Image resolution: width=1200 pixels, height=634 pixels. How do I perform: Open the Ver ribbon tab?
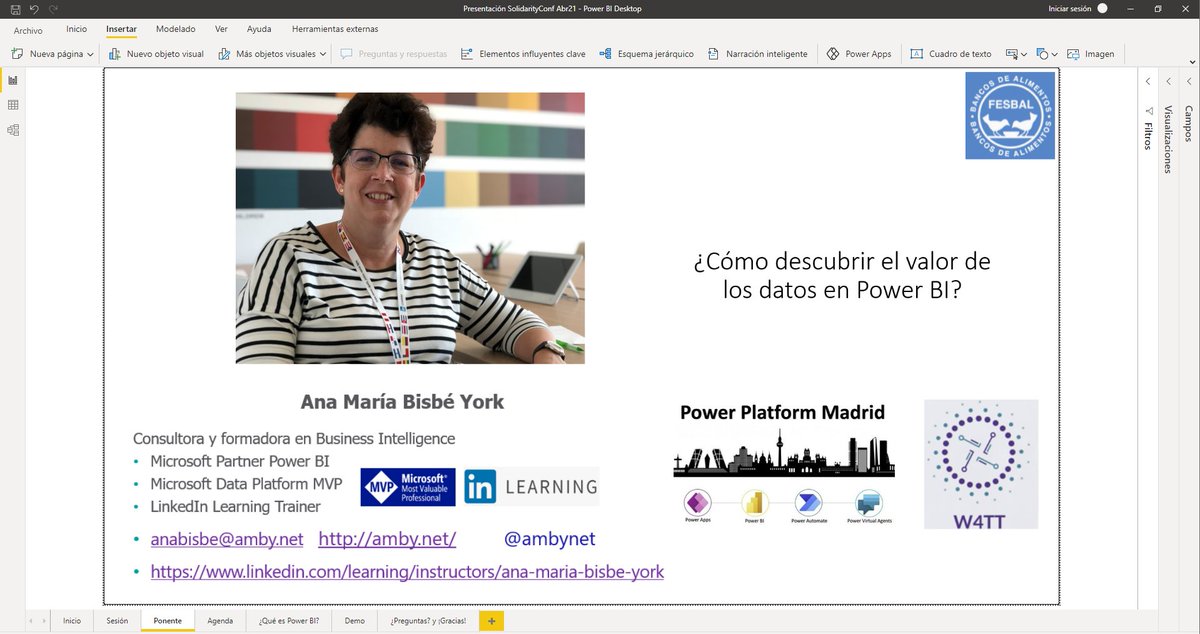pyautogui.click(x=221, y=30)
